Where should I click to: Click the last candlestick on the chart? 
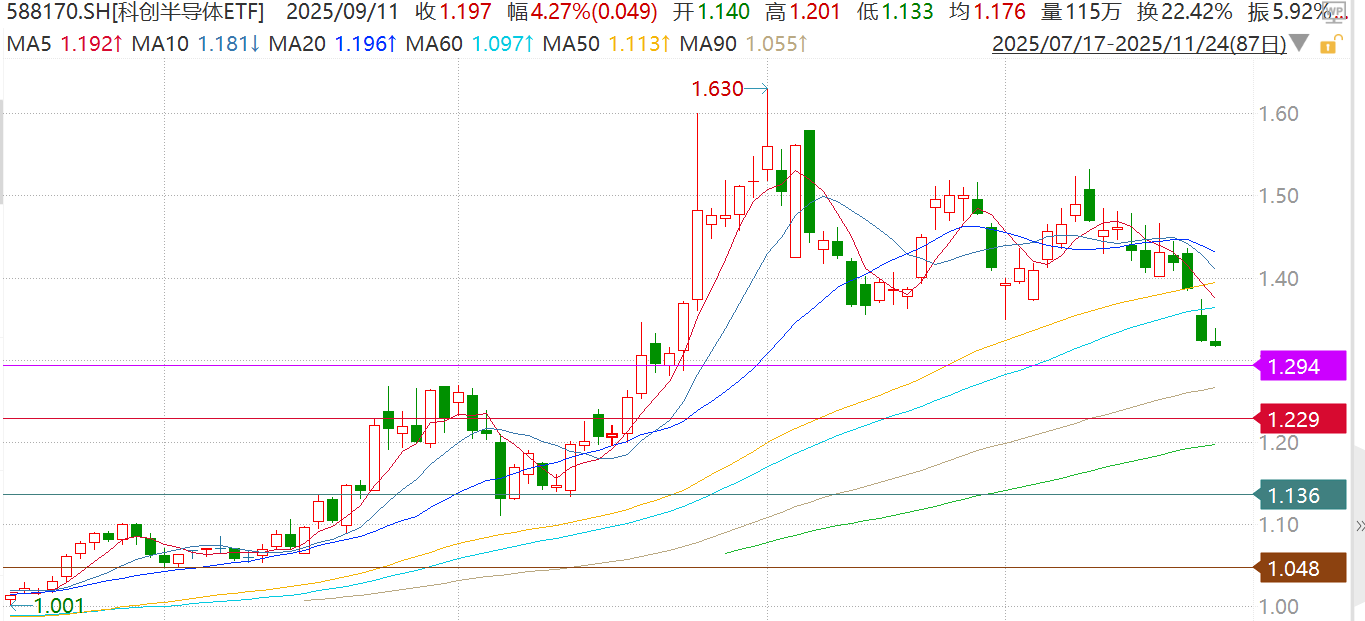point(1216,343)
